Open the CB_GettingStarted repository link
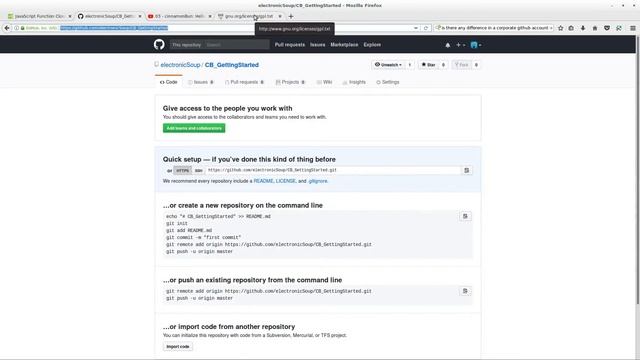The height and width of the screenshot is (360, 640). point(231,65)
